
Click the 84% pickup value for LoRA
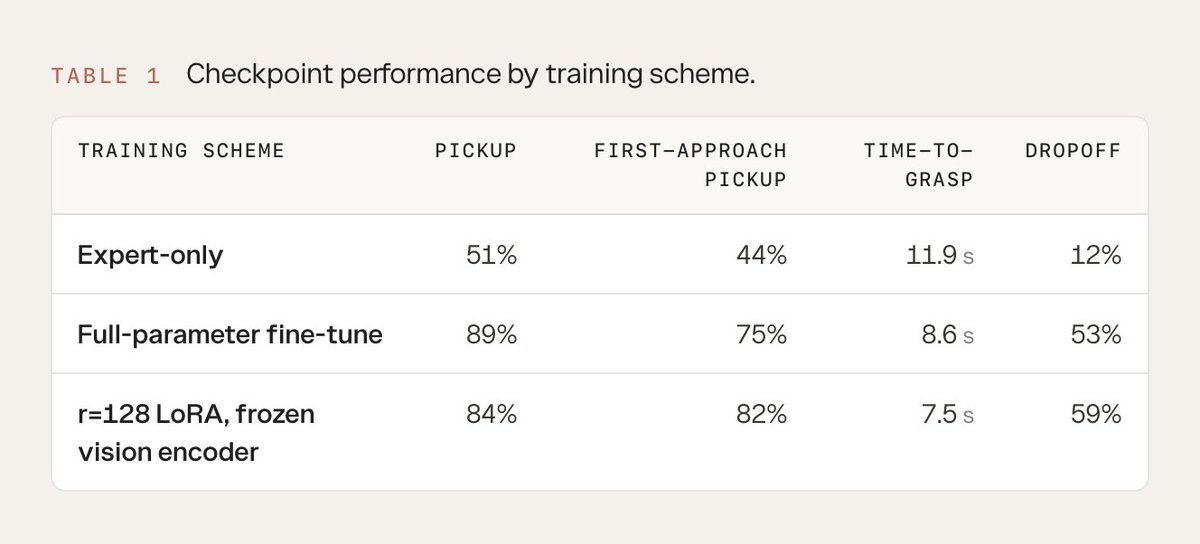(491, 413)
